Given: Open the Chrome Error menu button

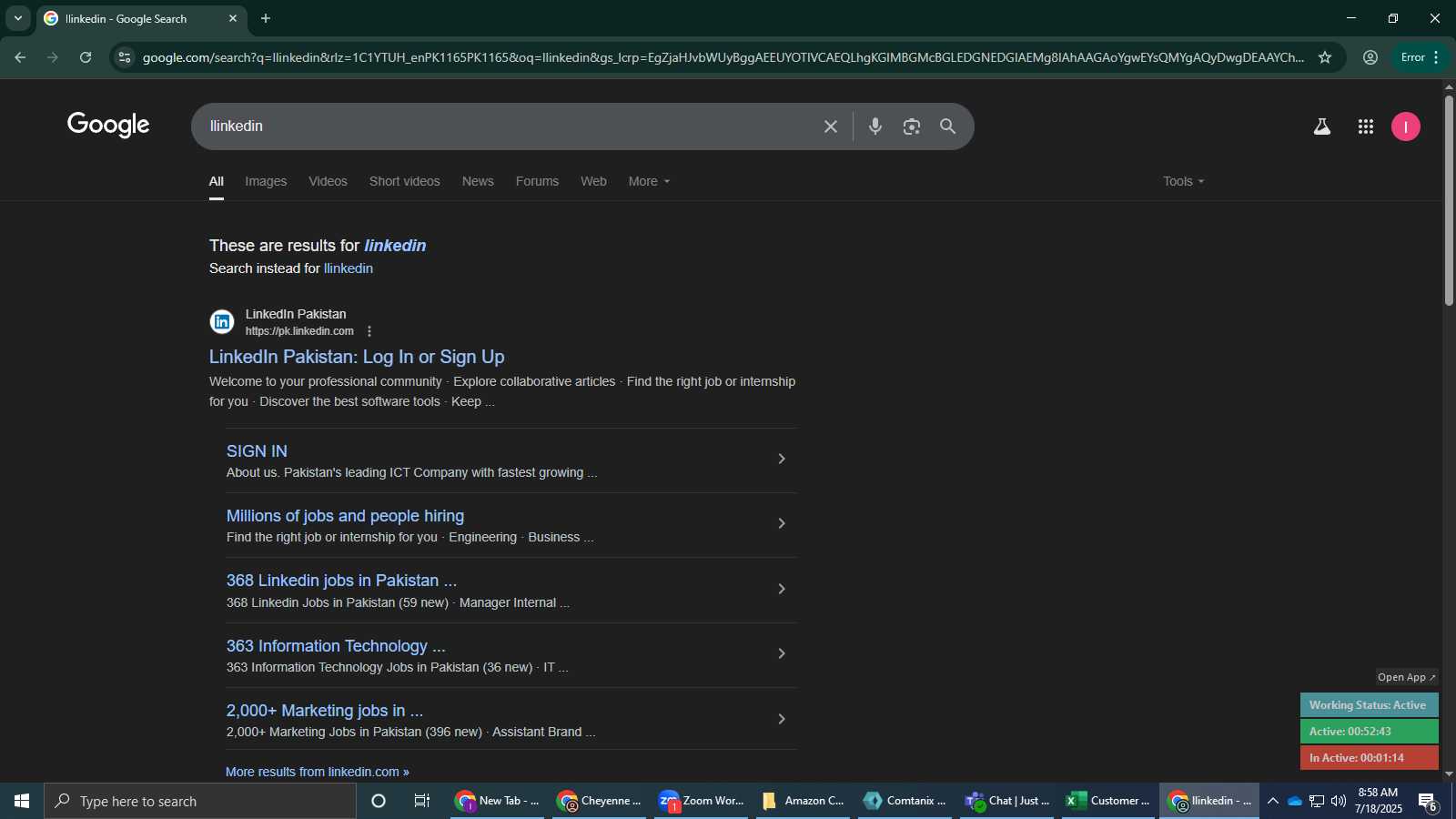Looking at the screenshot, I should pyautogui.click(x=1420, y=57).
